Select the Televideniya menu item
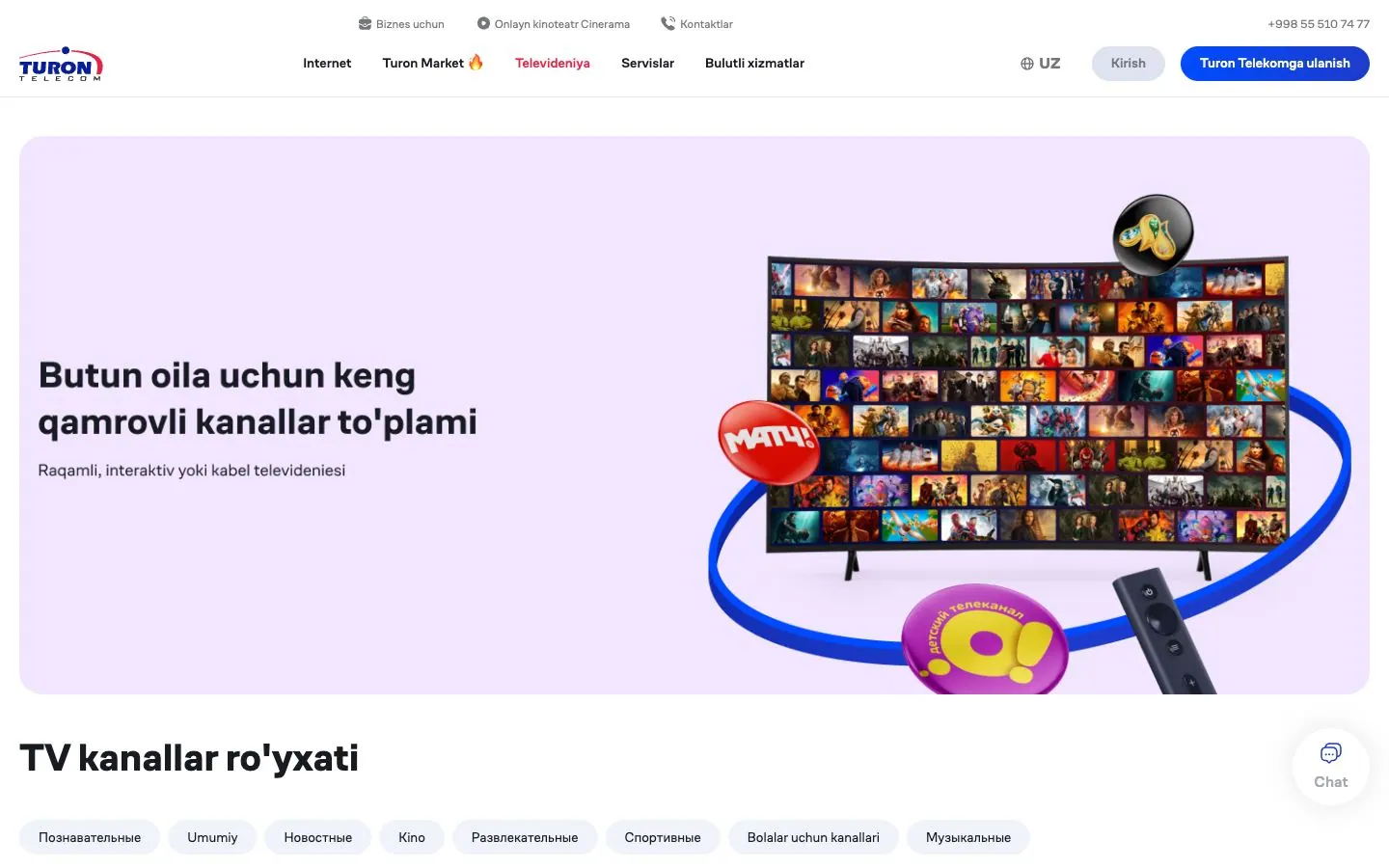The image size is (1389, 868). [x=553, y=63]
